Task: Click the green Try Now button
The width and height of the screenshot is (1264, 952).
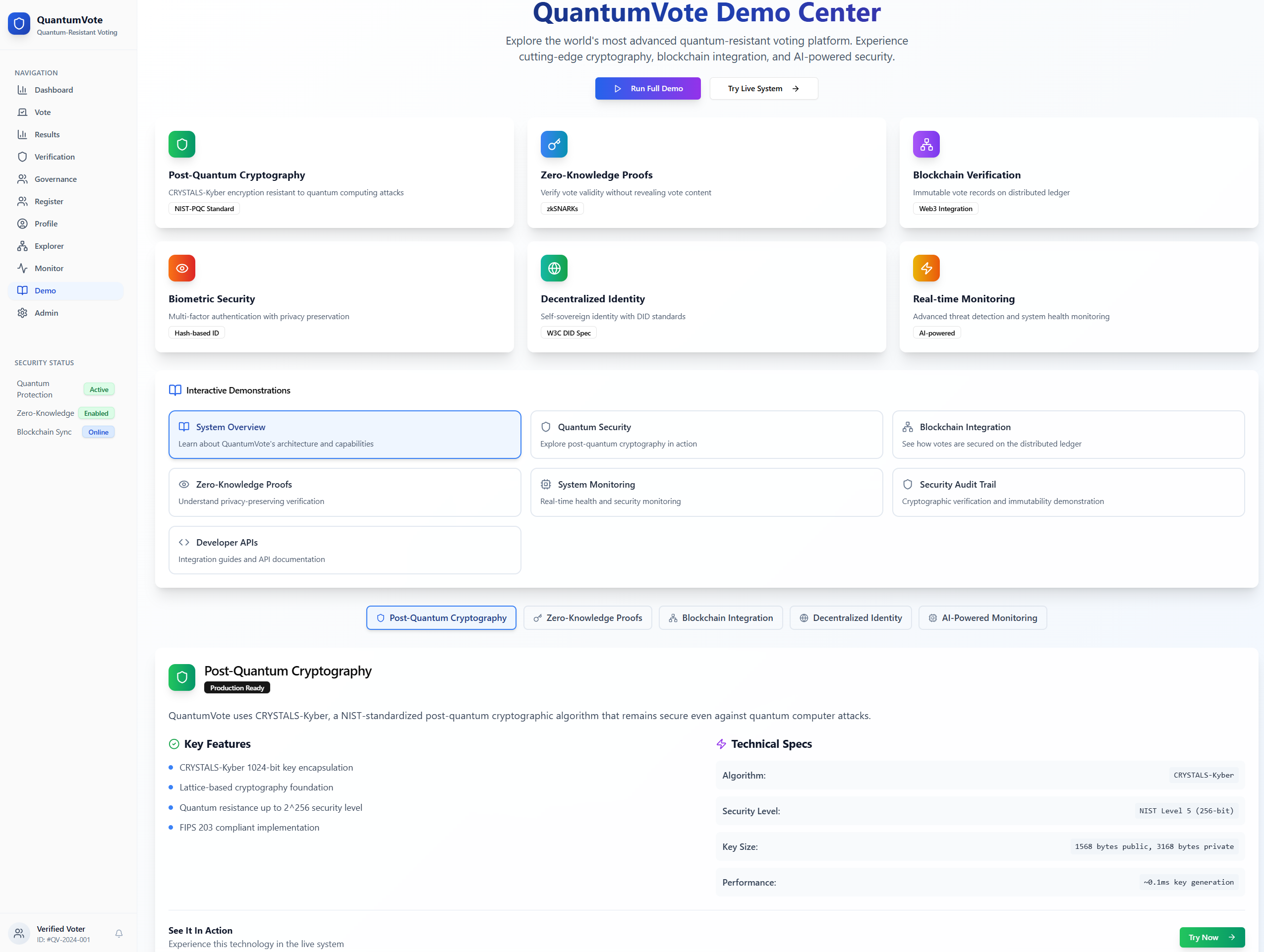Action: tap(1212, 937)
